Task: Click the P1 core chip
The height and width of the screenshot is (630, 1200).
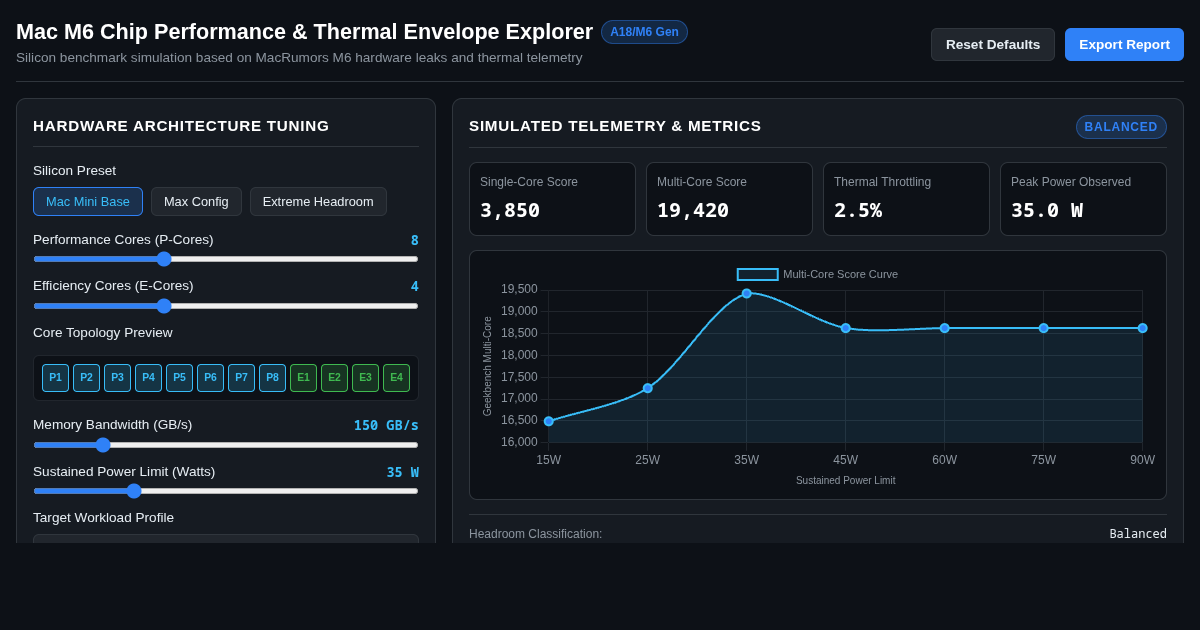Action: (55, 378)
